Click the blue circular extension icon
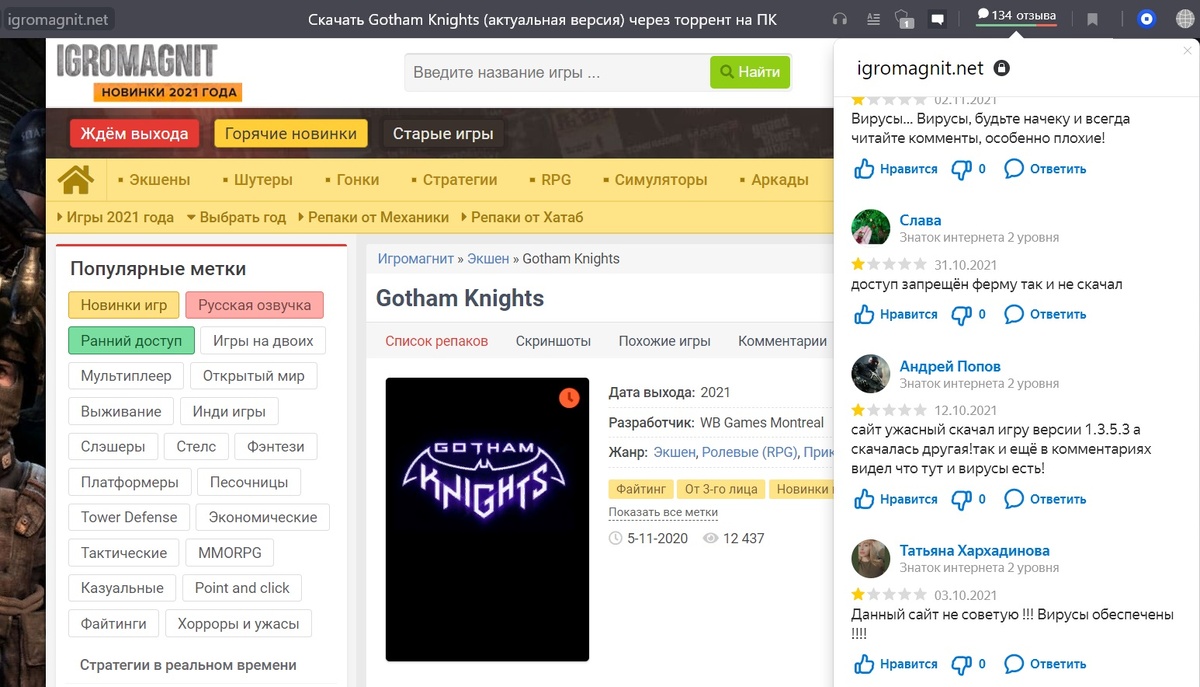The image size is (1200, 687). click(x=1147, y=19)
